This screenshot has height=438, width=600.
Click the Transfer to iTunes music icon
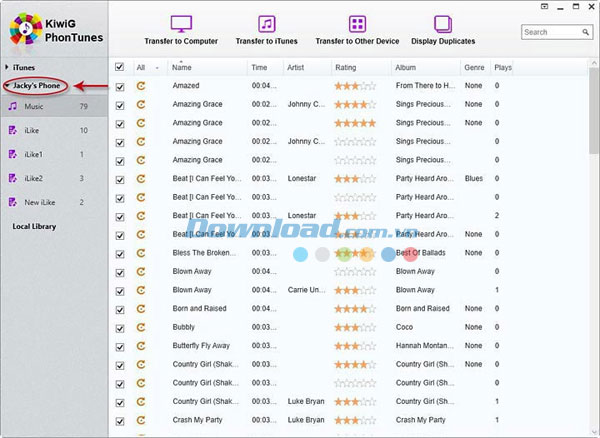[x=266, y=24]
